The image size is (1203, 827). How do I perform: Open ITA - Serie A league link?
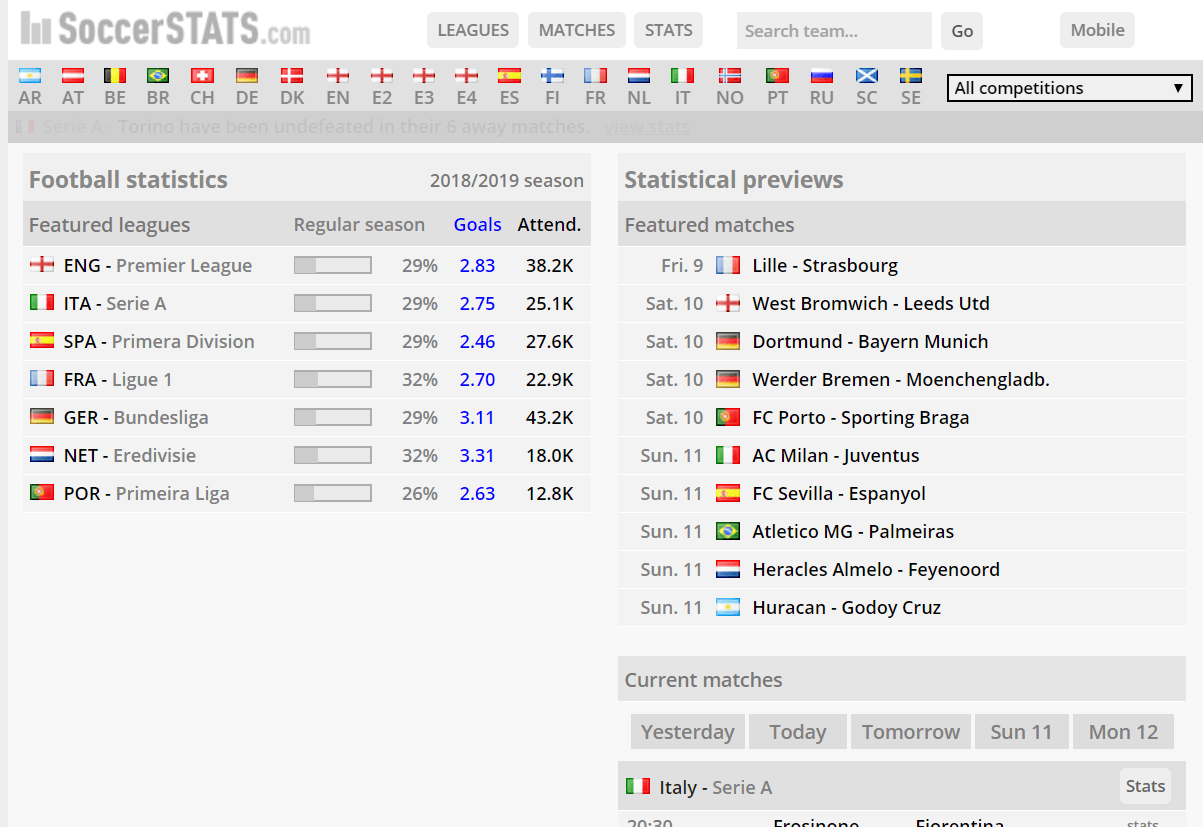(115, 303)
